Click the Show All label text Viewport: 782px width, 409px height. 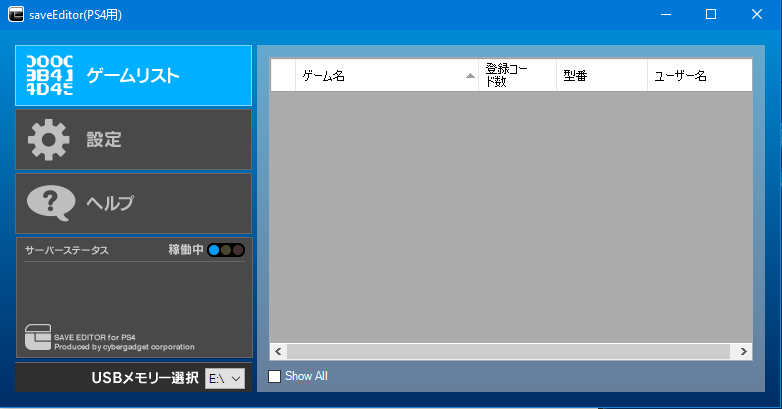306,376
